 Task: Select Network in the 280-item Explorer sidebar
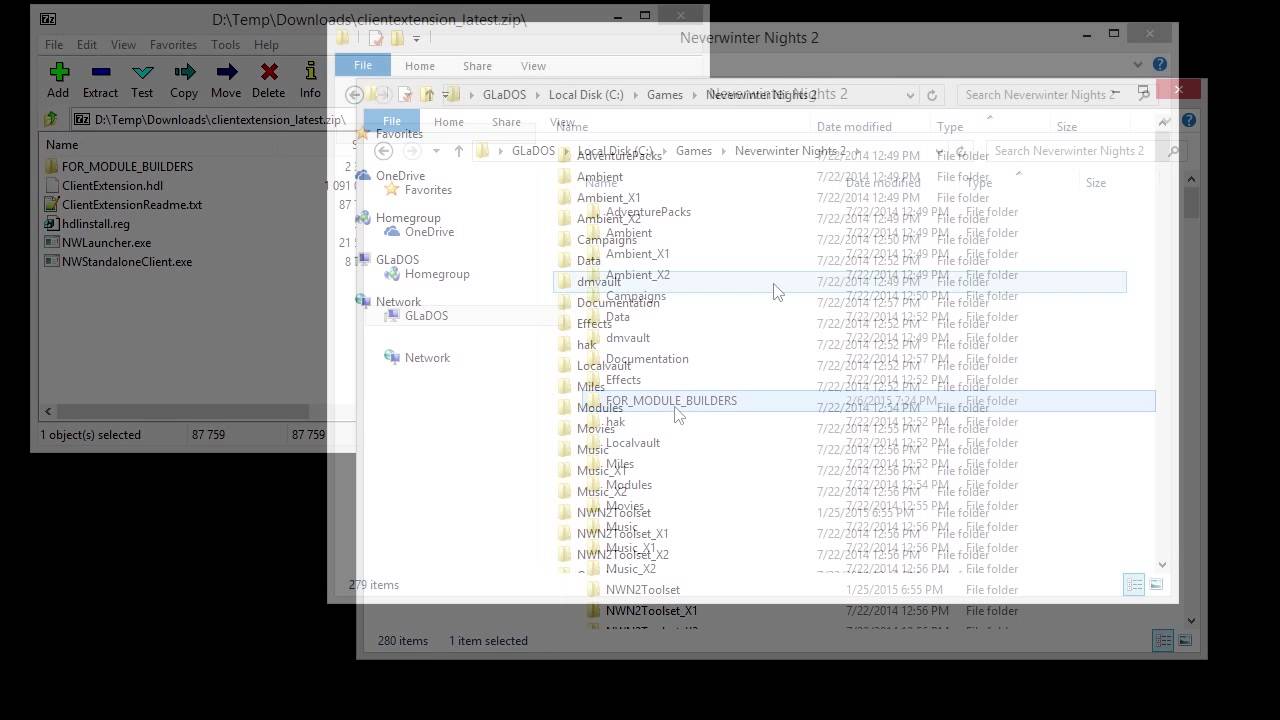(427, 357)
